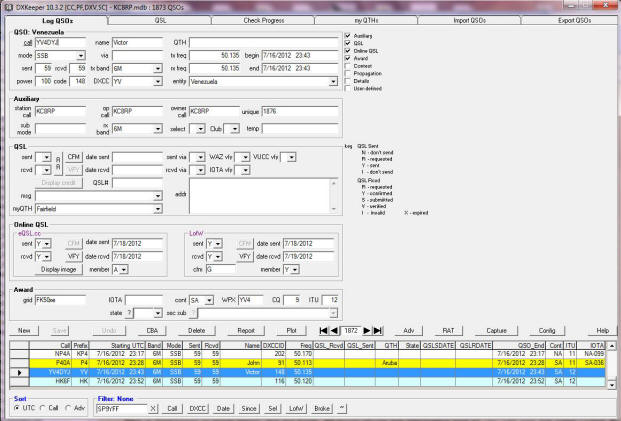Click the Capture button

click(x=496, y=331)
